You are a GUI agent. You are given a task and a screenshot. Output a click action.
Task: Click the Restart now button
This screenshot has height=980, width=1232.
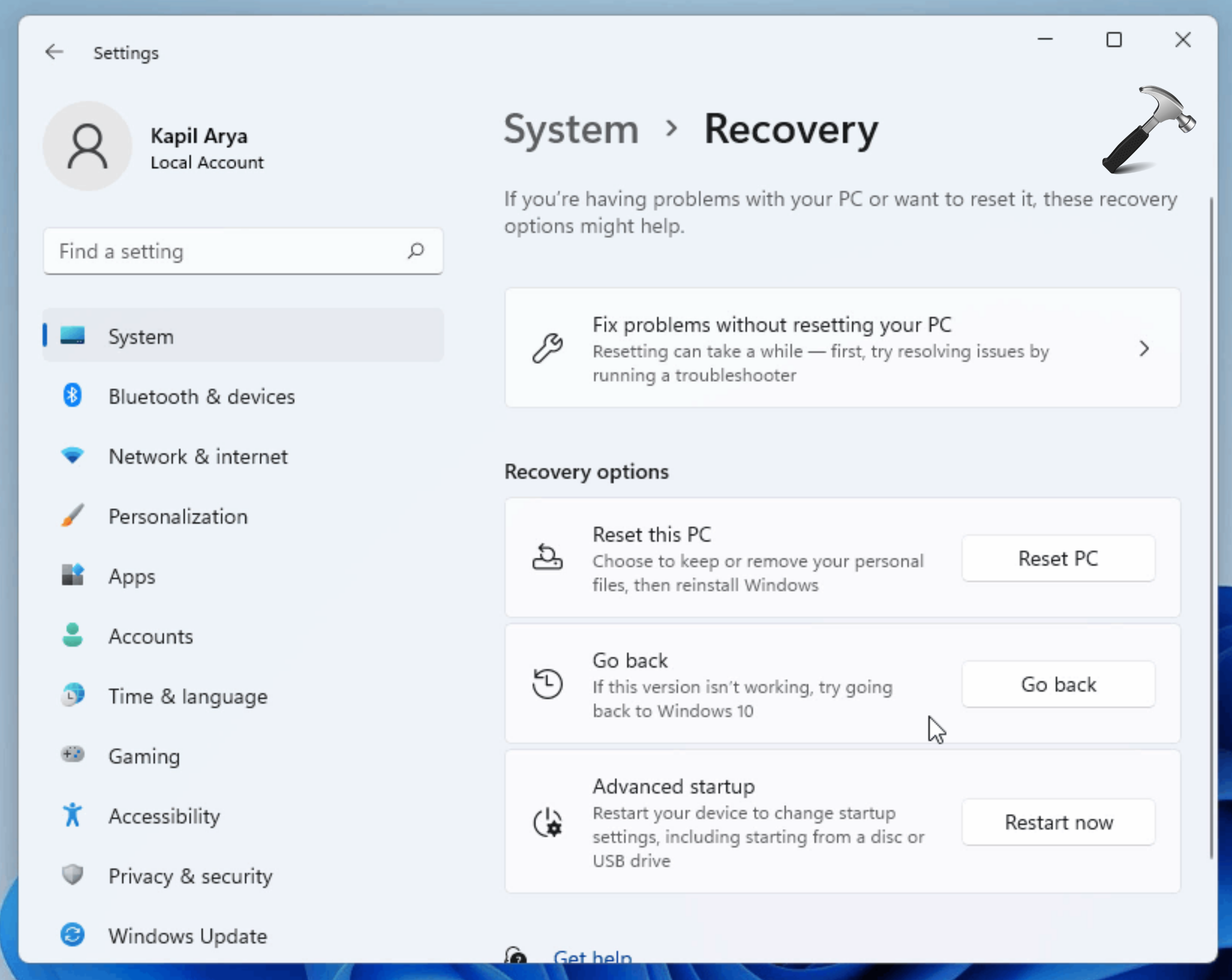pos(1058,821)
